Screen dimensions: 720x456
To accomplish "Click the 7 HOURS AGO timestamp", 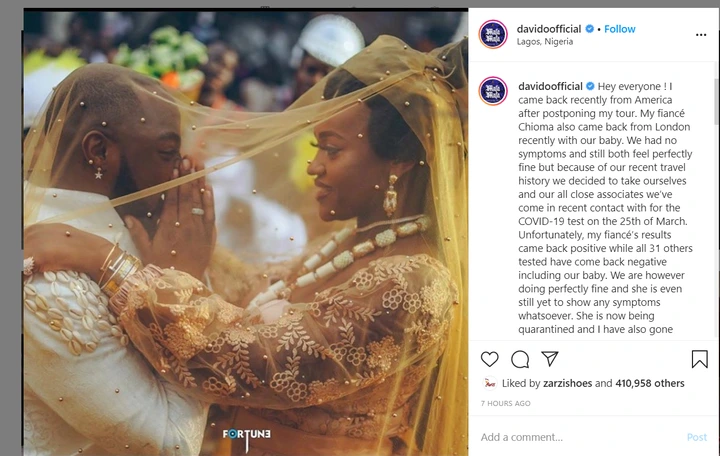I will click(506, 403).
